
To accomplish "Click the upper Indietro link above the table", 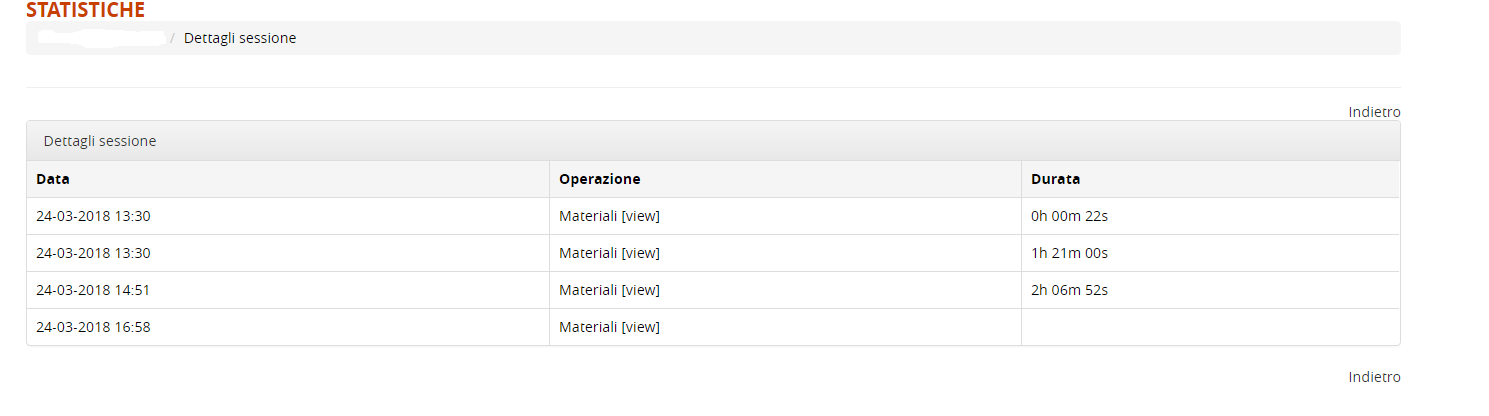I will [x=1374, y=112].
